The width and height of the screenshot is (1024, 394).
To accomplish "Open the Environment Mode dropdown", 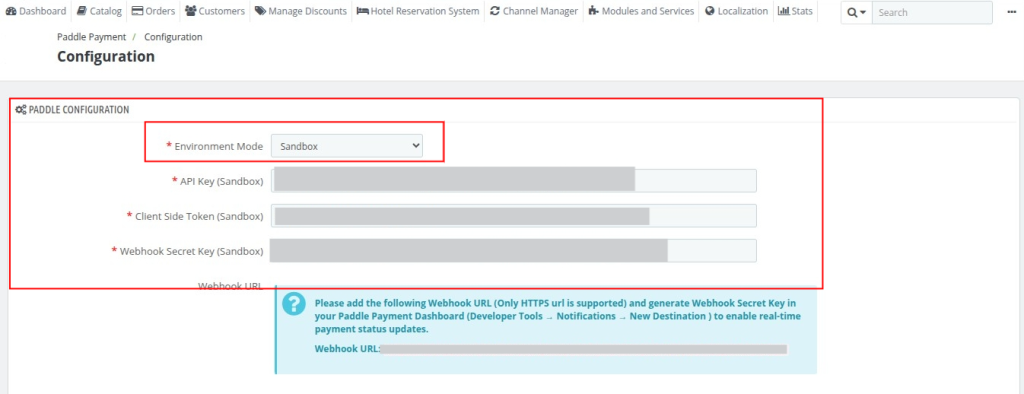I will [347, 146].
